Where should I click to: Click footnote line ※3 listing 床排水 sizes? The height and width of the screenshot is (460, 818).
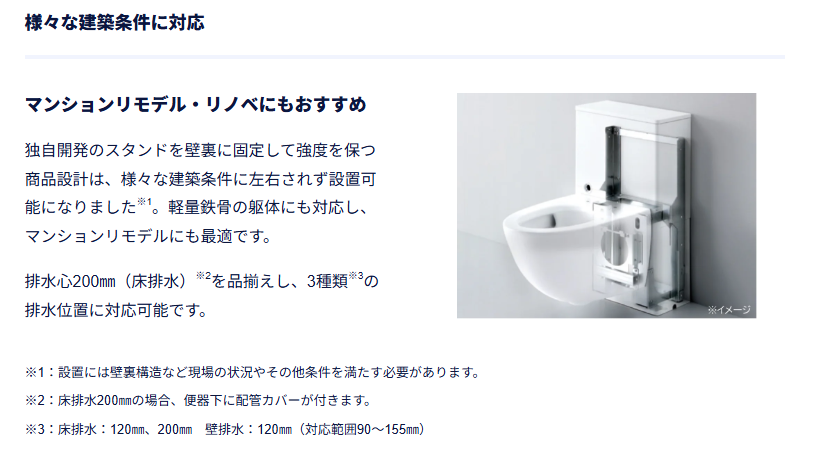(x=225, y=429)
